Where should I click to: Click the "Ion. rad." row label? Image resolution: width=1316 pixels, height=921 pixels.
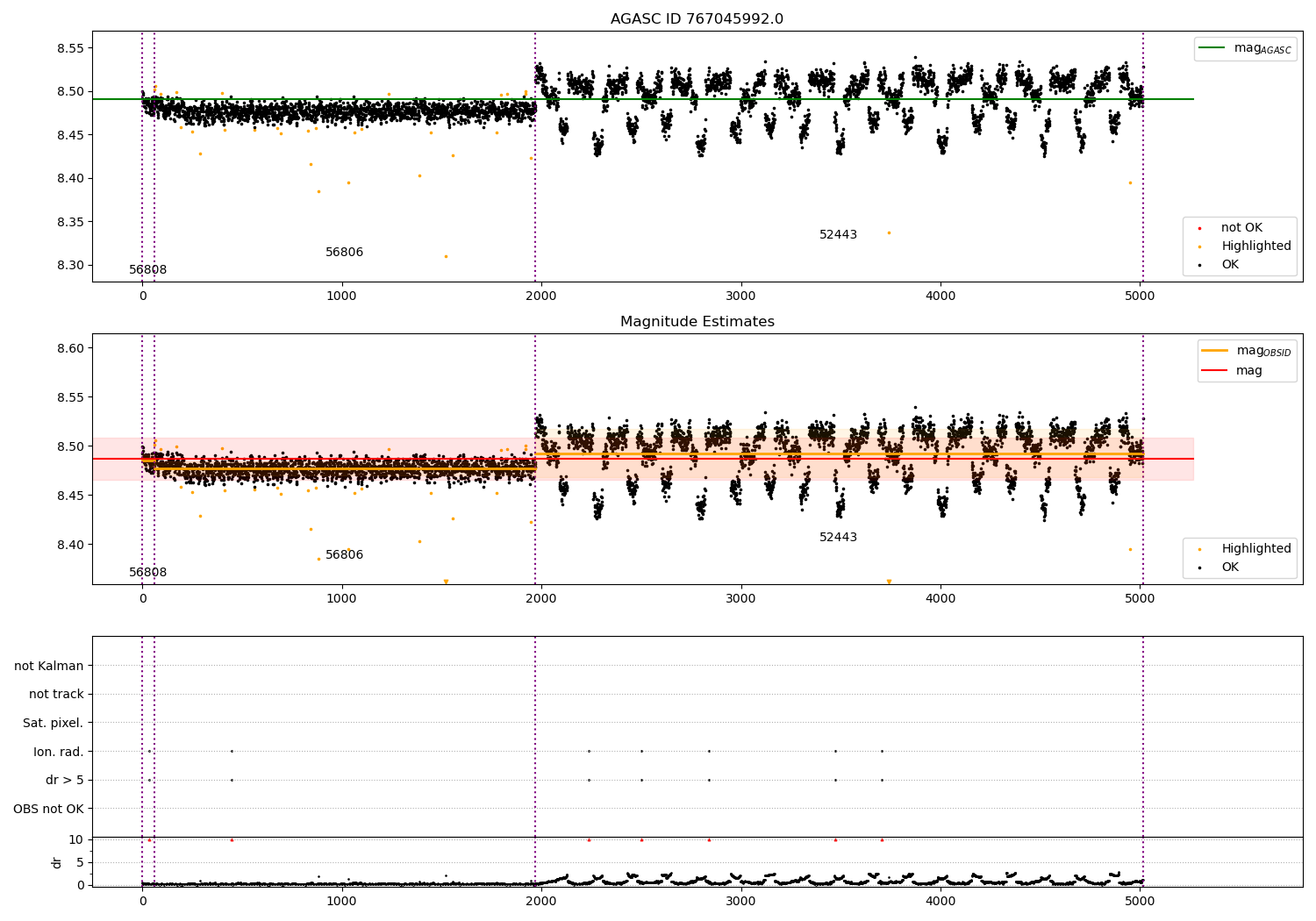click(59, 752)
